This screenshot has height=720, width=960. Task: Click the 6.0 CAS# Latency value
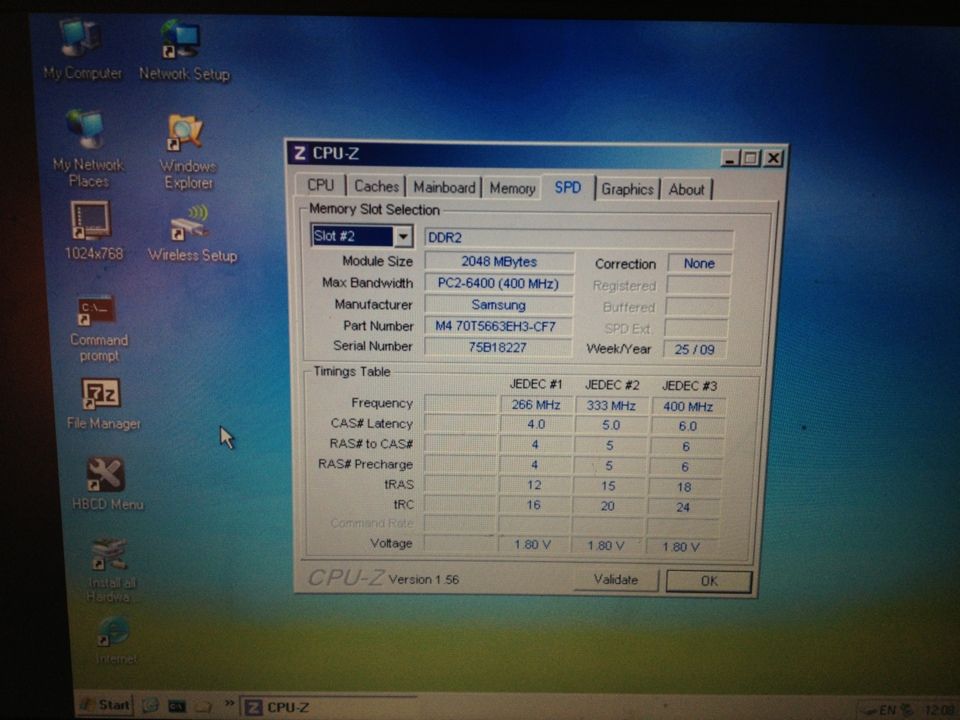[687, 426]
